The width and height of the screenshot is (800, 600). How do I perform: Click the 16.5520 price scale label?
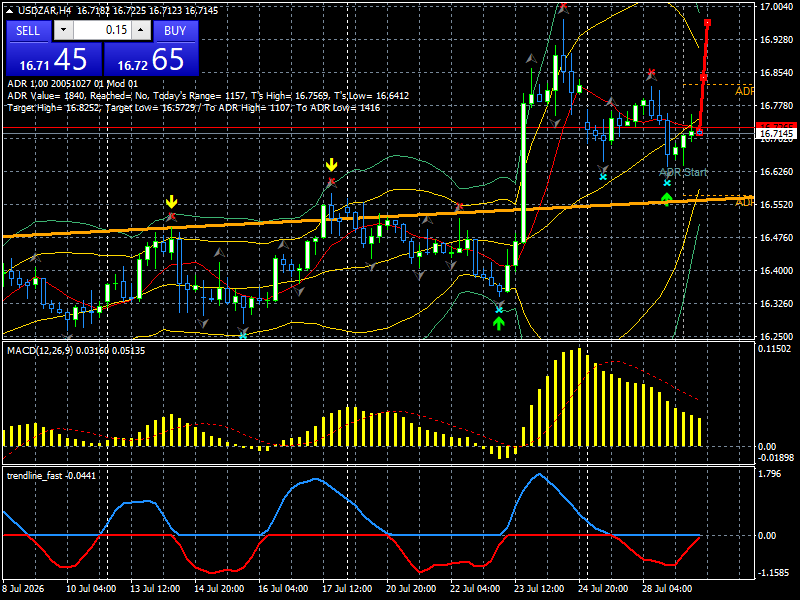click(x=777, y=205)
